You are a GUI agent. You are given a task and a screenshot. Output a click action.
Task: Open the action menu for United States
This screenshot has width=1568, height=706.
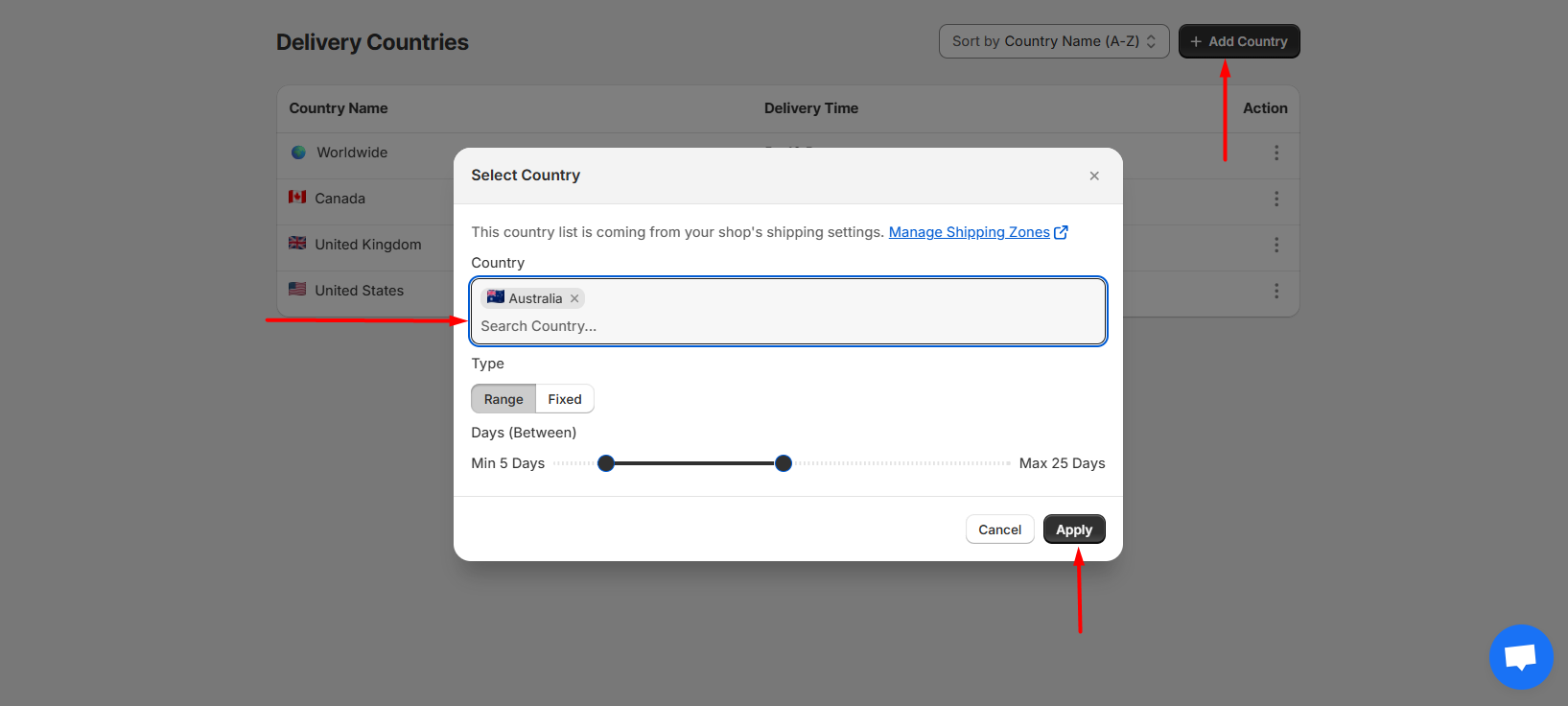pos(1276,291)
